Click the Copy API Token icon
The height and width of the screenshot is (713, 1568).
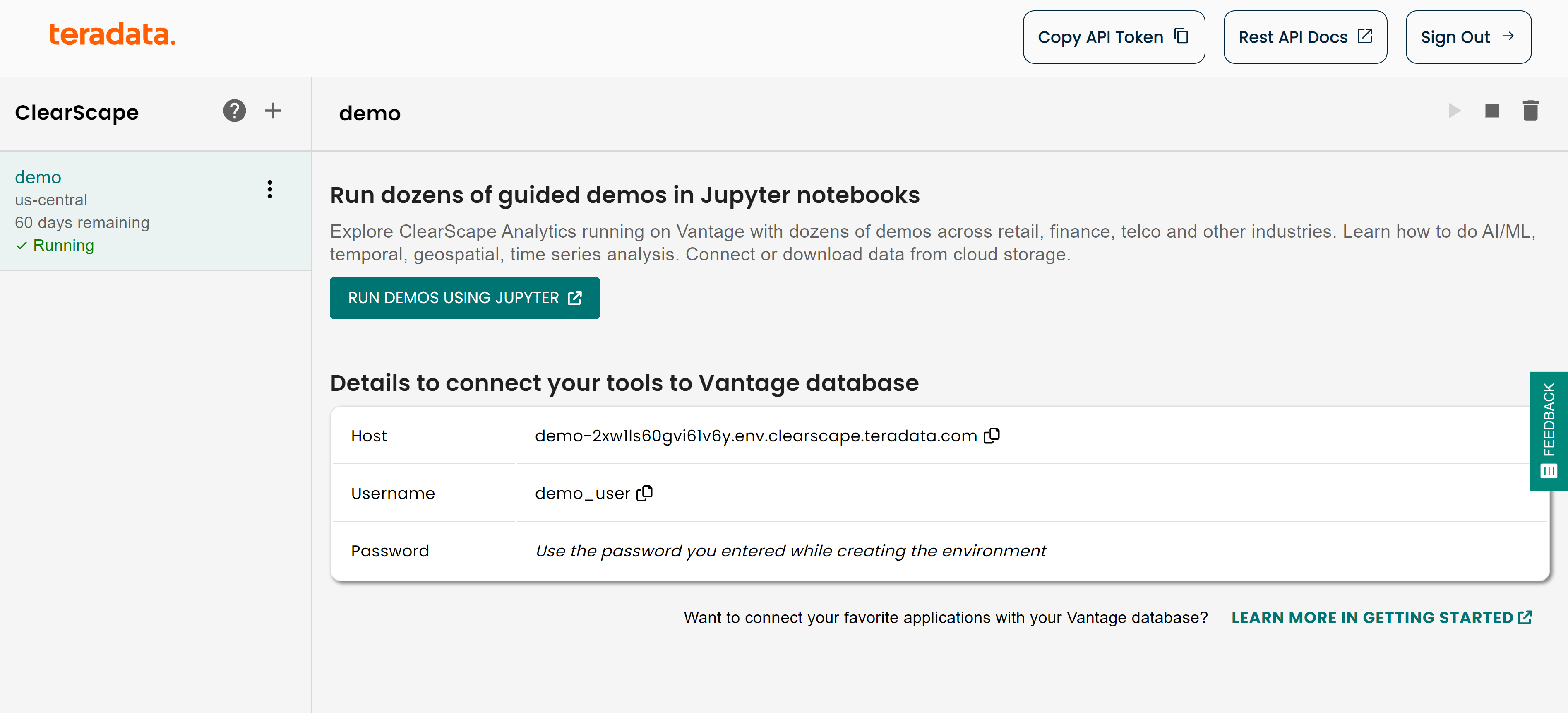tap(1183, 36)
